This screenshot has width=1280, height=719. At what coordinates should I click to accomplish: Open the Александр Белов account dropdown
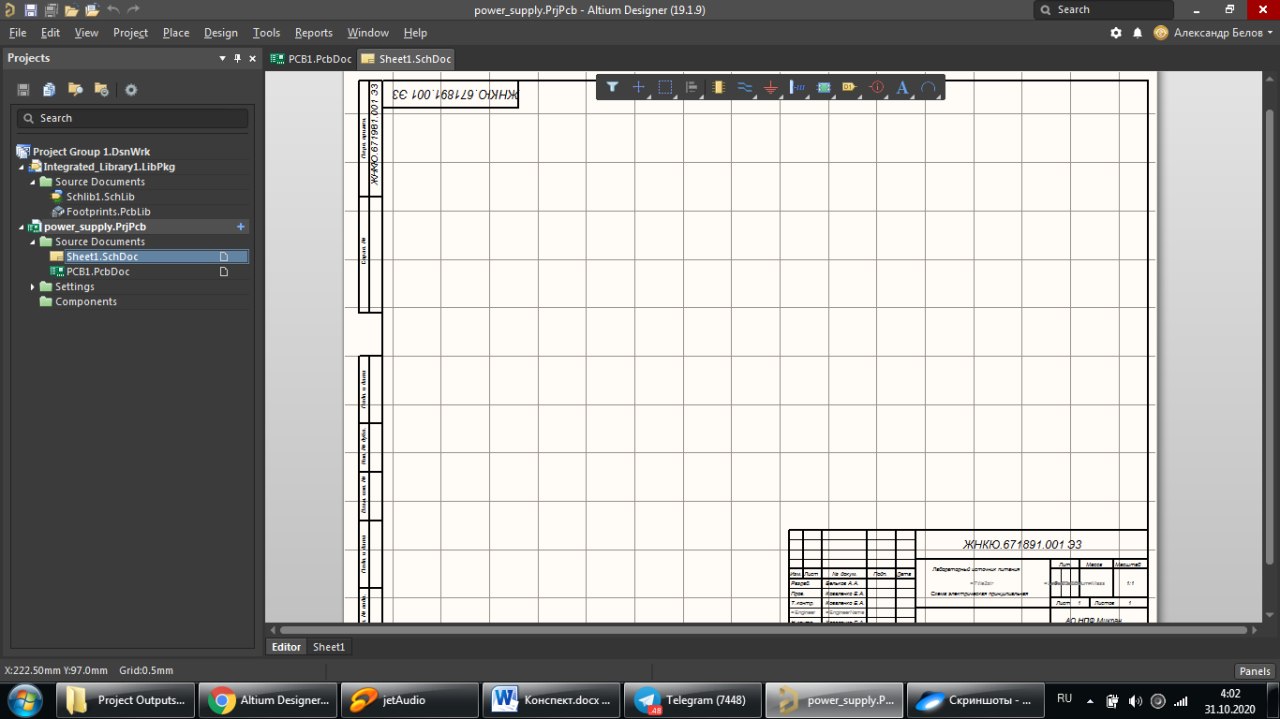(x=1214, y=32)
